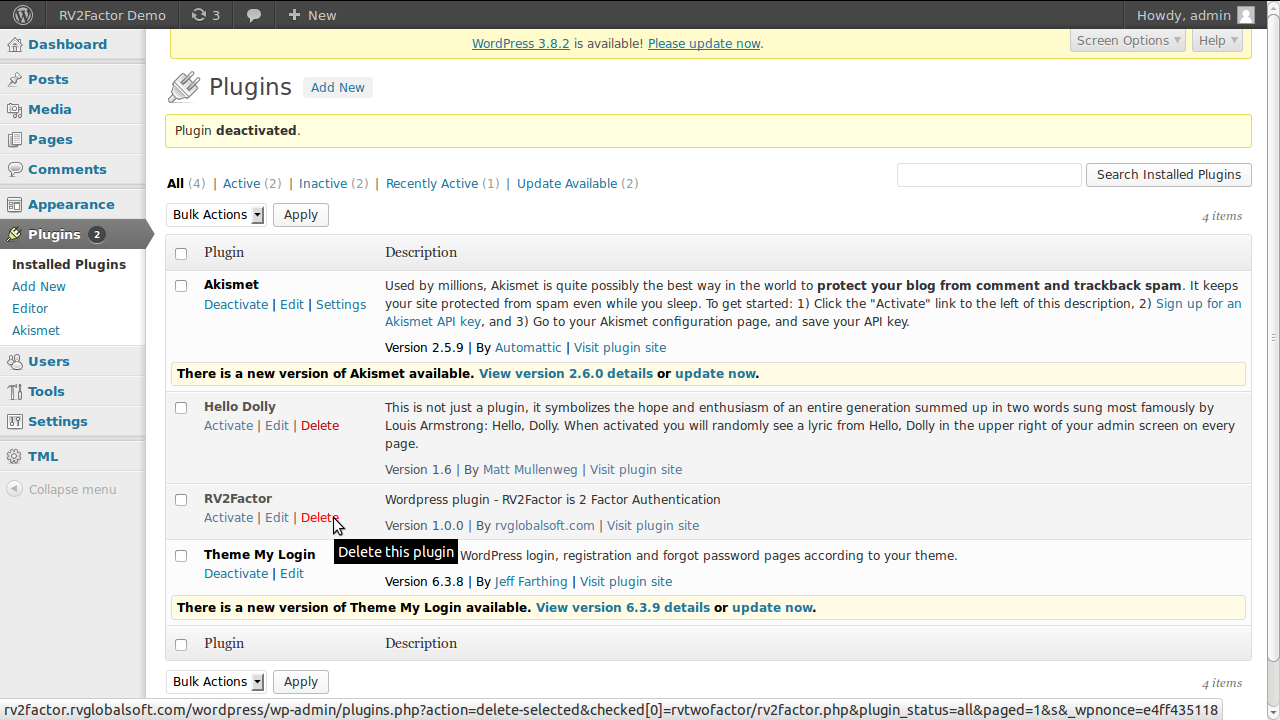Deactivate the Akismet plugin
The width and height of the screenshot is (1280, 720).
tap(236, 304)
